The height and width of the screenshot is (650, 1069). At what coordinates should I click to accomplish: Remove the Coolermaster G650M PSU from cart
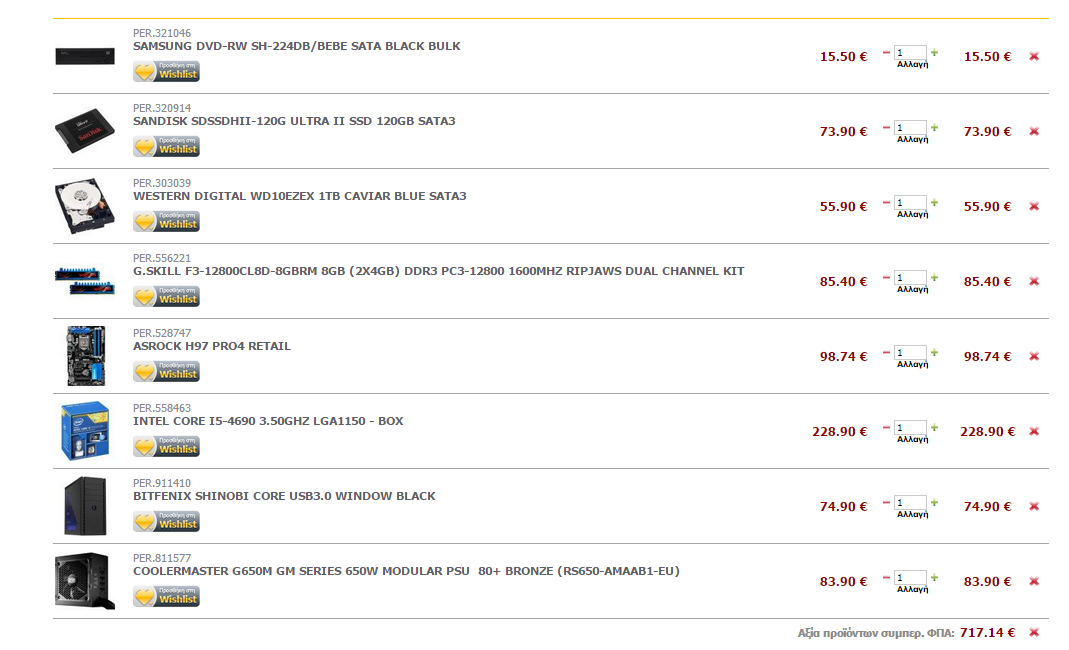coord(1034,582)
